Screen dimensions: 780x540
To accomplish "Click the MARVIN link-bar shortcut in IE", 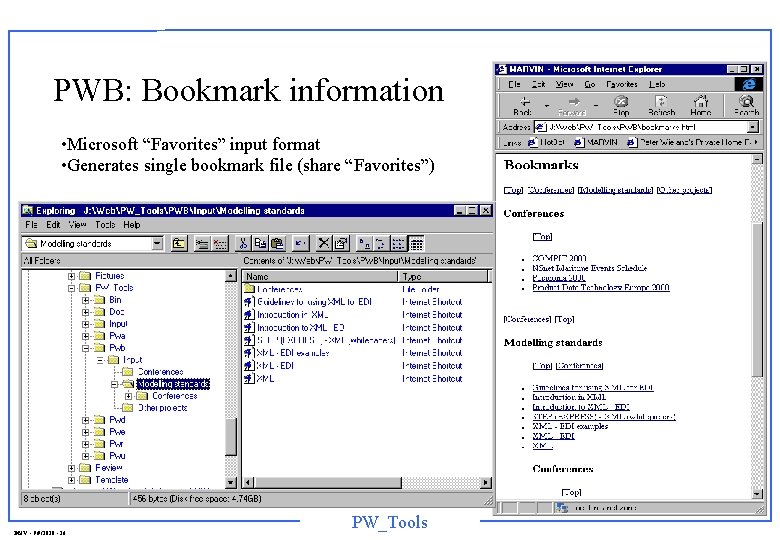I will point(595,142).
